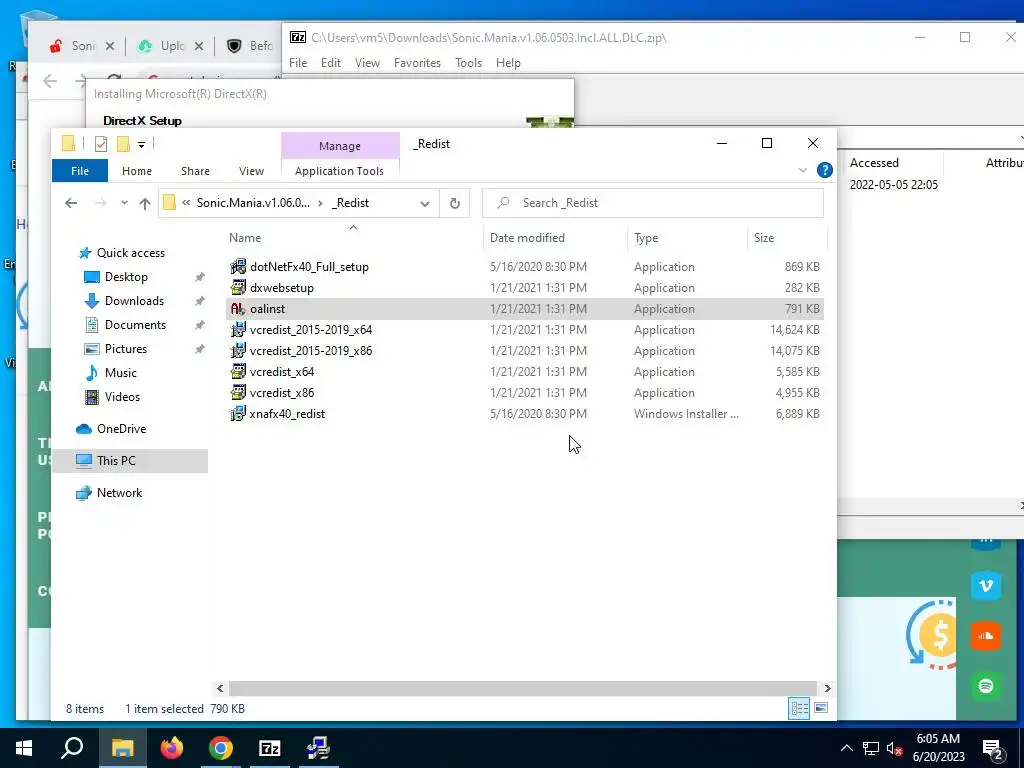Click horizontal scrollbar right arrow
The height and width of the screenshot is (768, 1024).
(827, 688)
